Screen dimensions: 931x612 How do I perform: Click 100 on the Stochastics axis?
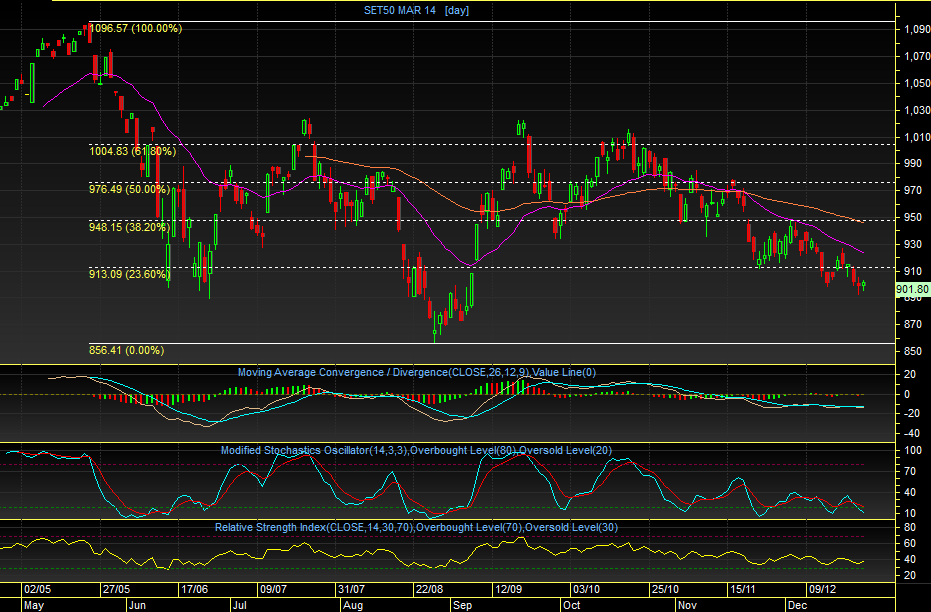913,451
